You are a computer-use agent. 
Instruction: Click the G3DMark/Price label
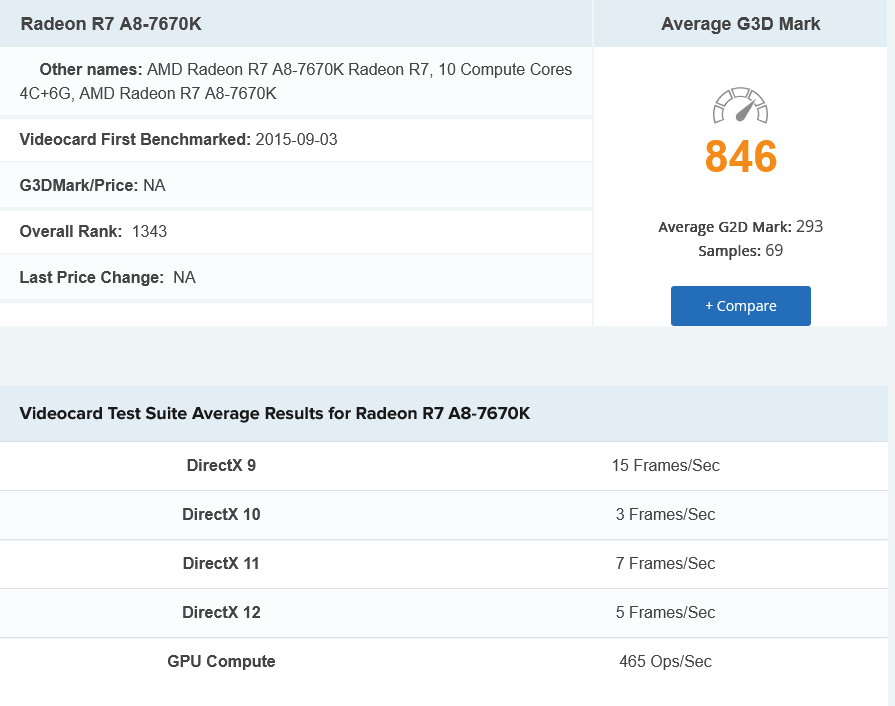pyautogui.click(x=79, y=185)
